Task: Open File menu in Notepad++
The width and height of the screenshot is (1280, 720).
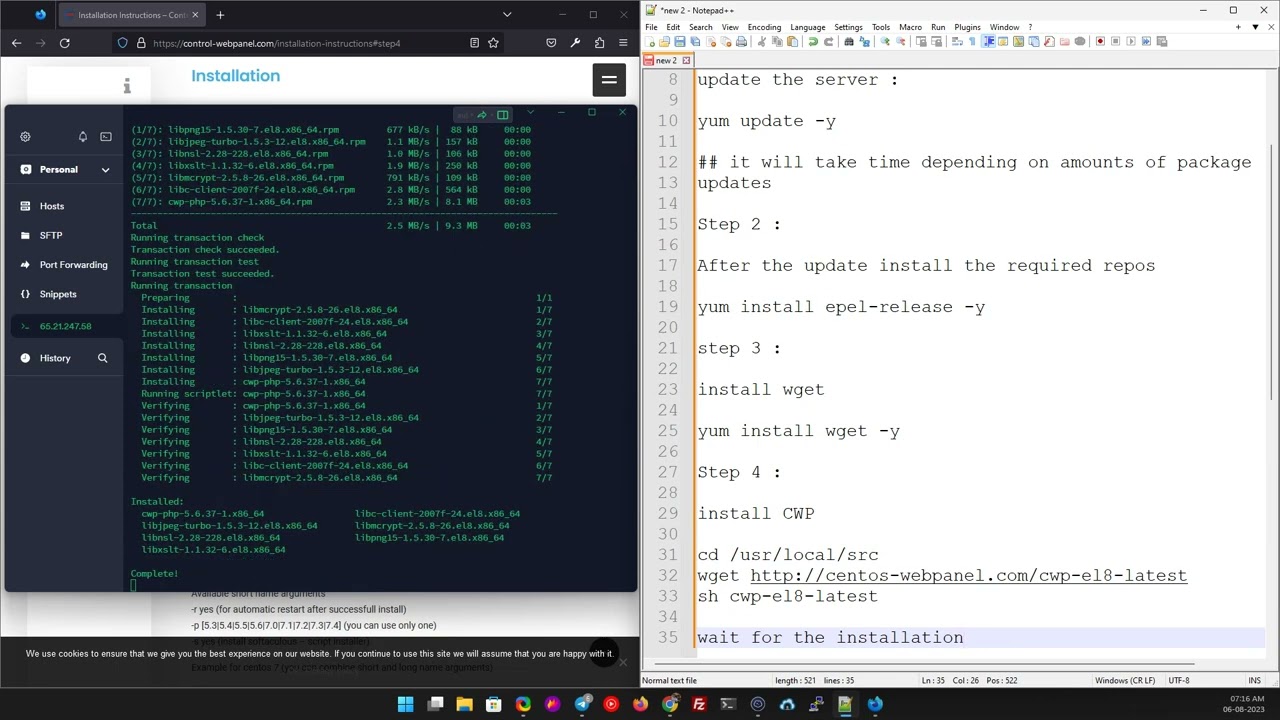Action: point(651,27)
